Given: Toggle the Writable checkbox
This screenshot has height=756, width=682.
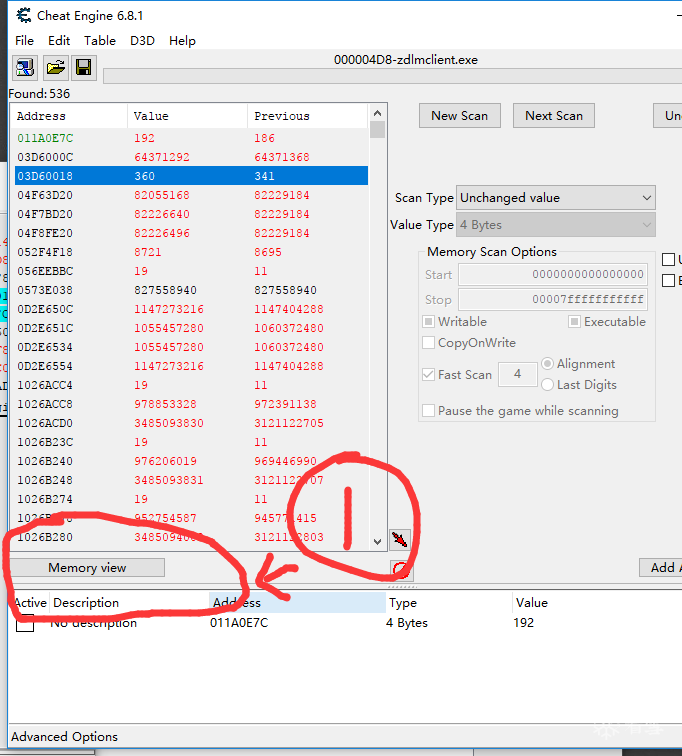Looking at the screenshot, I should pyautogui.click(x=428, y=322).
